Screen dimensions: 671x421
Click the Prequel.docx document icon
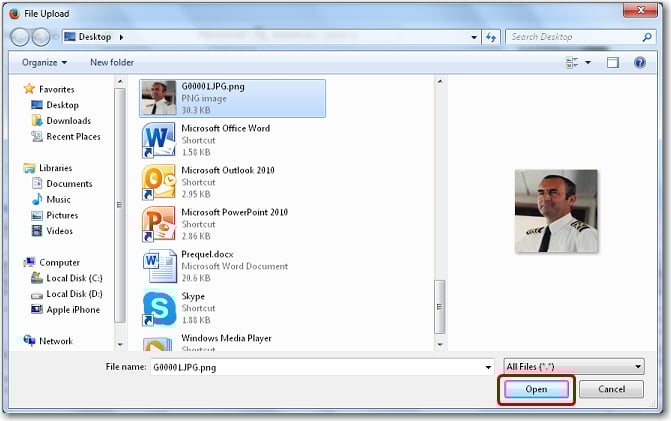[160, 265]
